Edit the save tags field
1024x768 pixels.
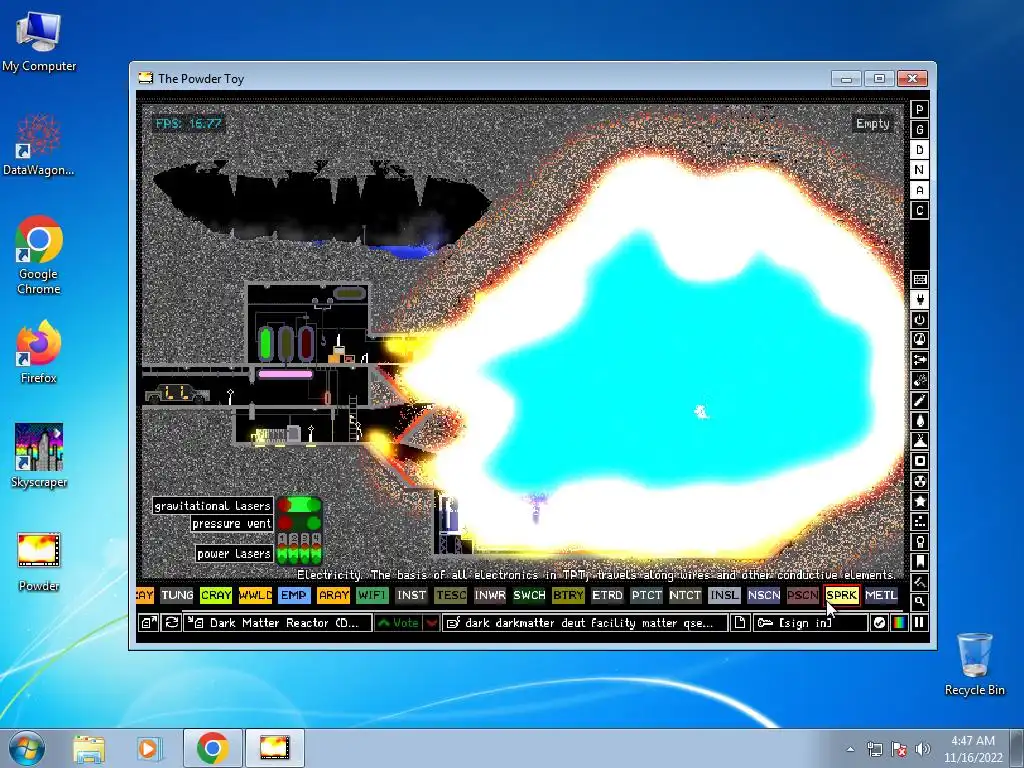(x=585, y=623)
